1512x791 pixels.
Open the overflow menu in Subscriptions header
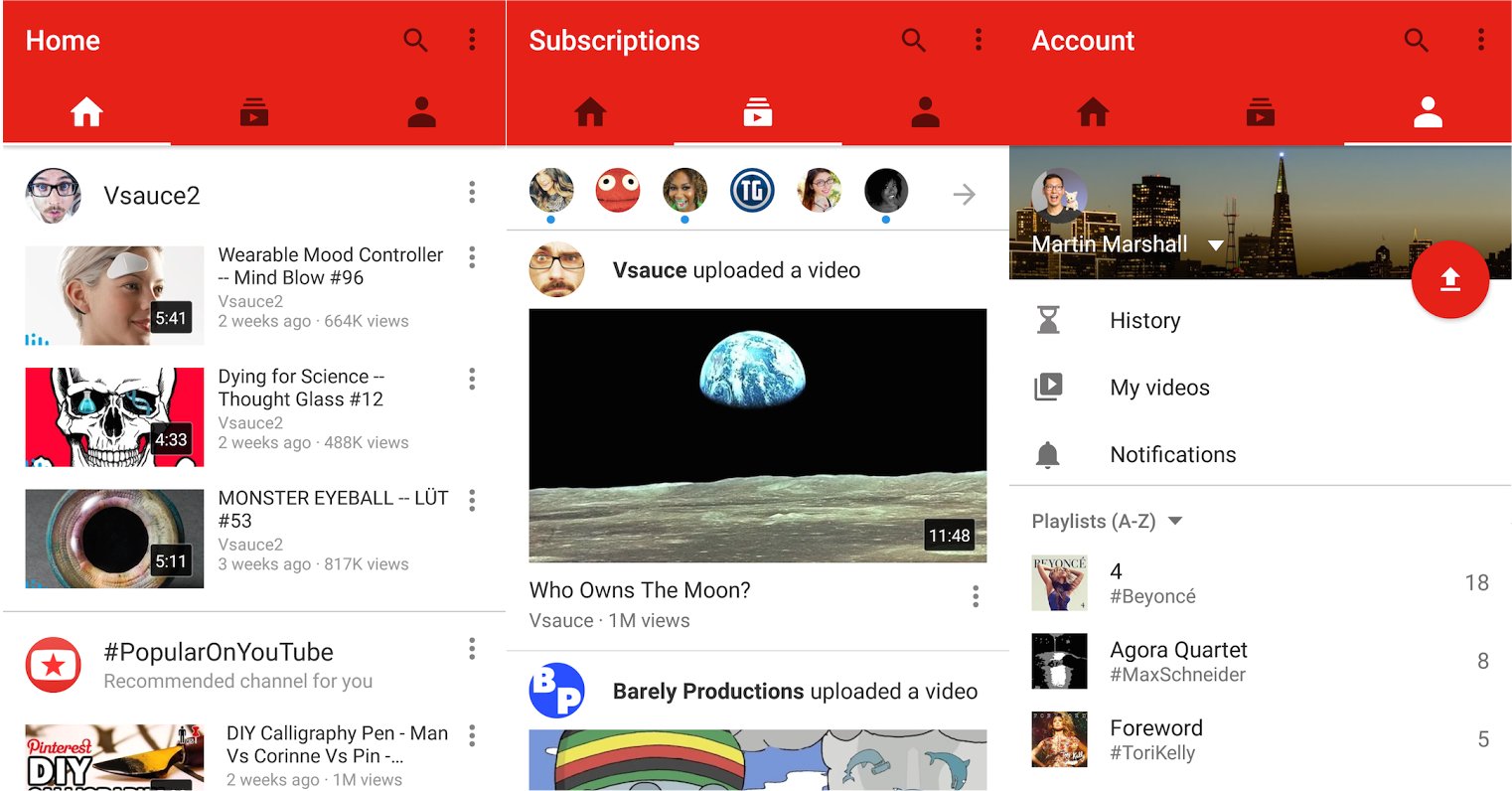[x=979, y=40]
